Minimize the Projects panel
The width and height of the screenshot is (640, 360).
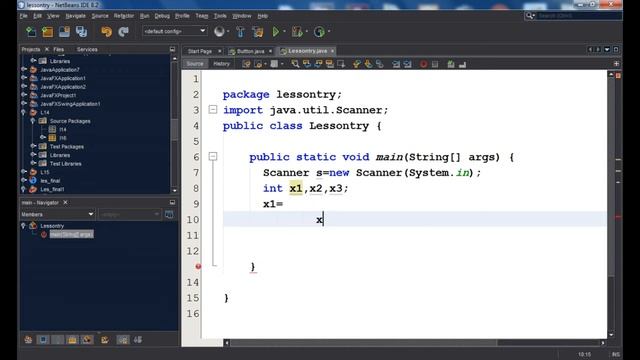(x=172, y=49)
